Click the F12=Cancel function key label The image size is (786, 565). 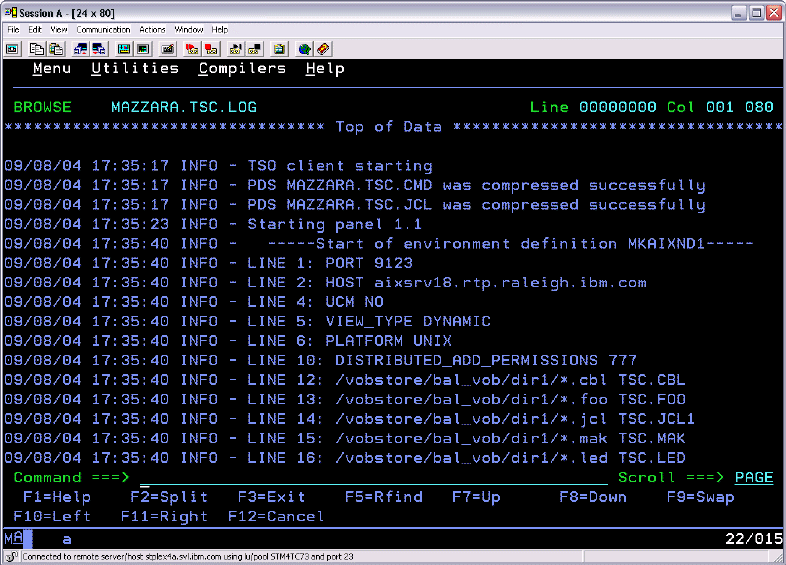[276, 516]
